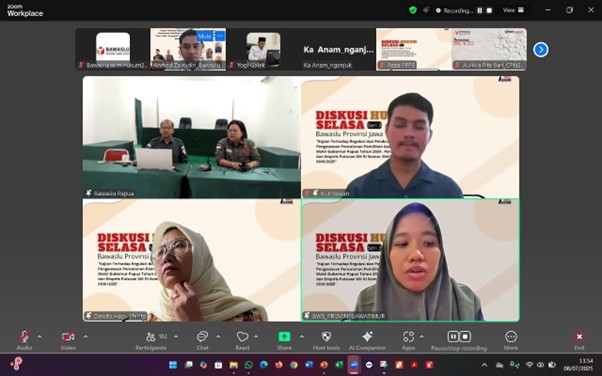The width and height of the screenshot is (602, 376).
Task: Stop recording from top bar
Action: [x=489, y=10]
